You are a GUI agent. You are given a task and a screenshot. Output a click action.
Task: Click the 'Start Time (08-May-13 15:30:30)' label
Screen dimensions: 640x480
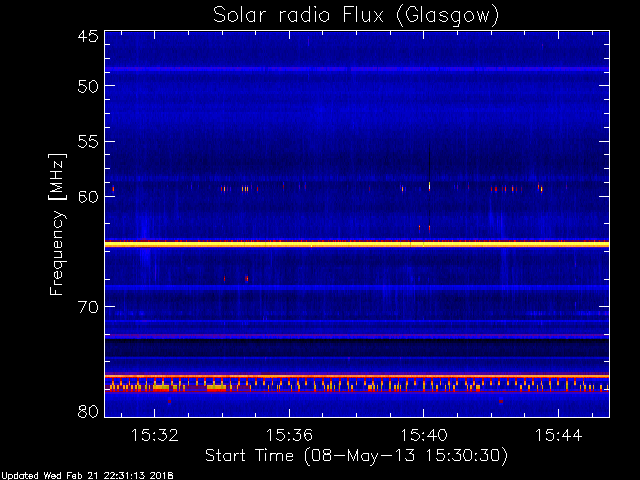click(356, 456)
